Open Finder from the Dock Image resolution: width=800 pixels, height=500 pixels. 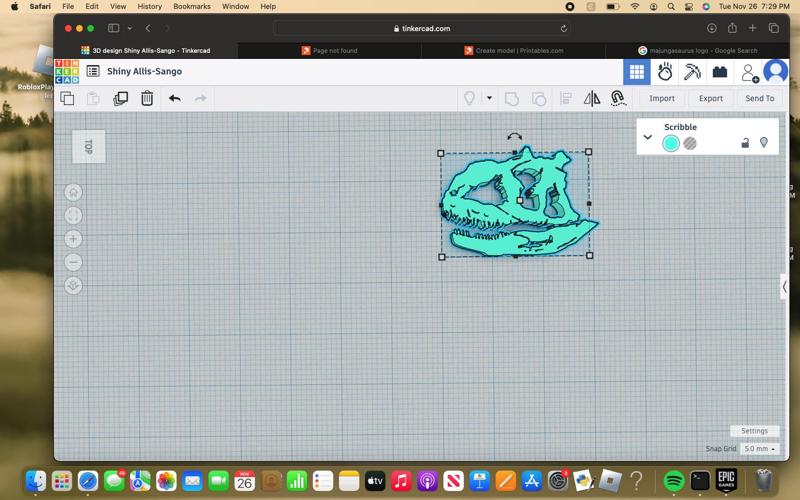point(36,480)
